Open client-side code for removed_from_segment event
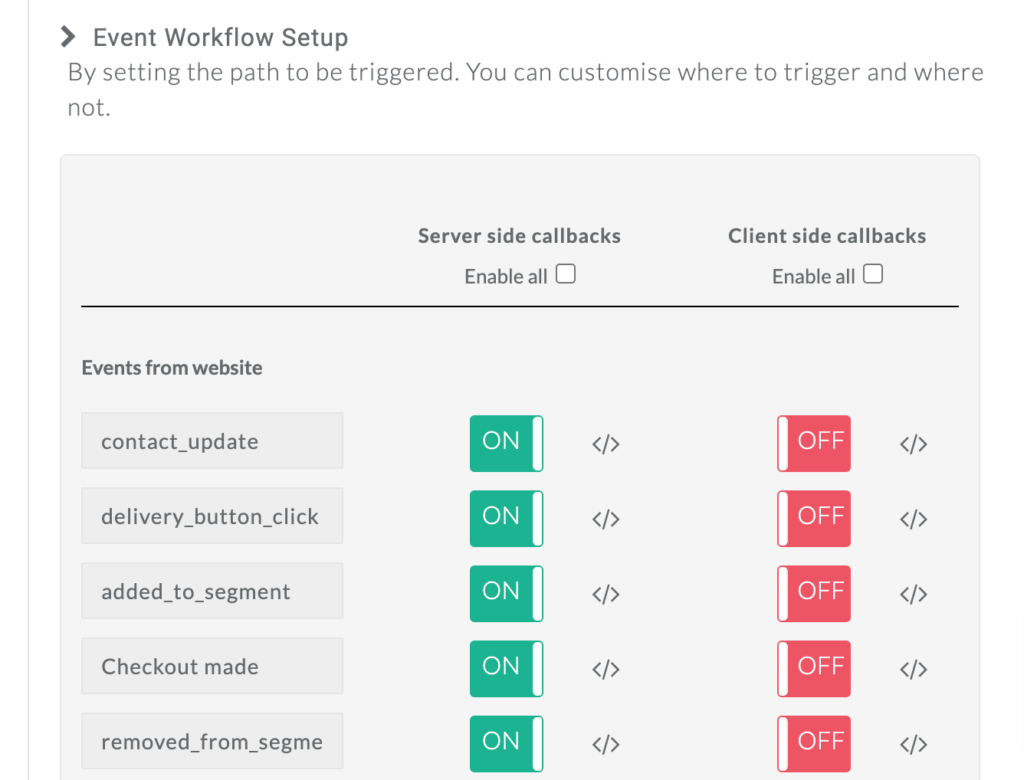 click(x=913, y=744)
